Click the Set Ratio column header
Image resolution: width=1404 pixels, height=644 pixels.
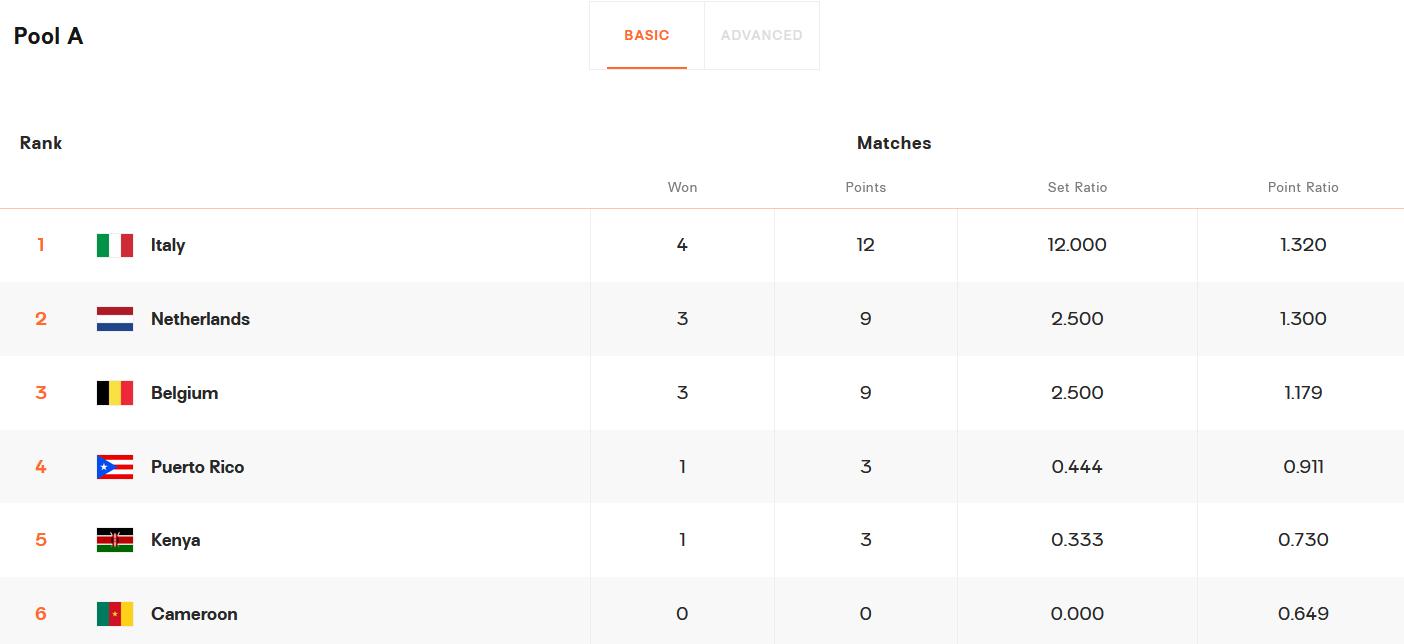pos(1077,187)
